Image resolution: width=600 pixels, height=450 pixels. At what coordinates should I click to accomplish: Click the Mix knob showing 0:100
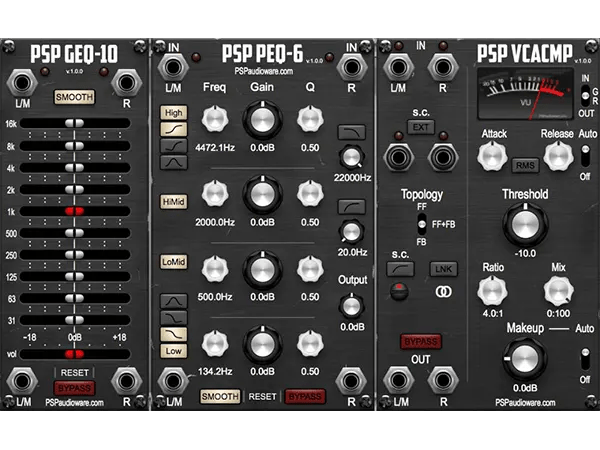point(558,291)
